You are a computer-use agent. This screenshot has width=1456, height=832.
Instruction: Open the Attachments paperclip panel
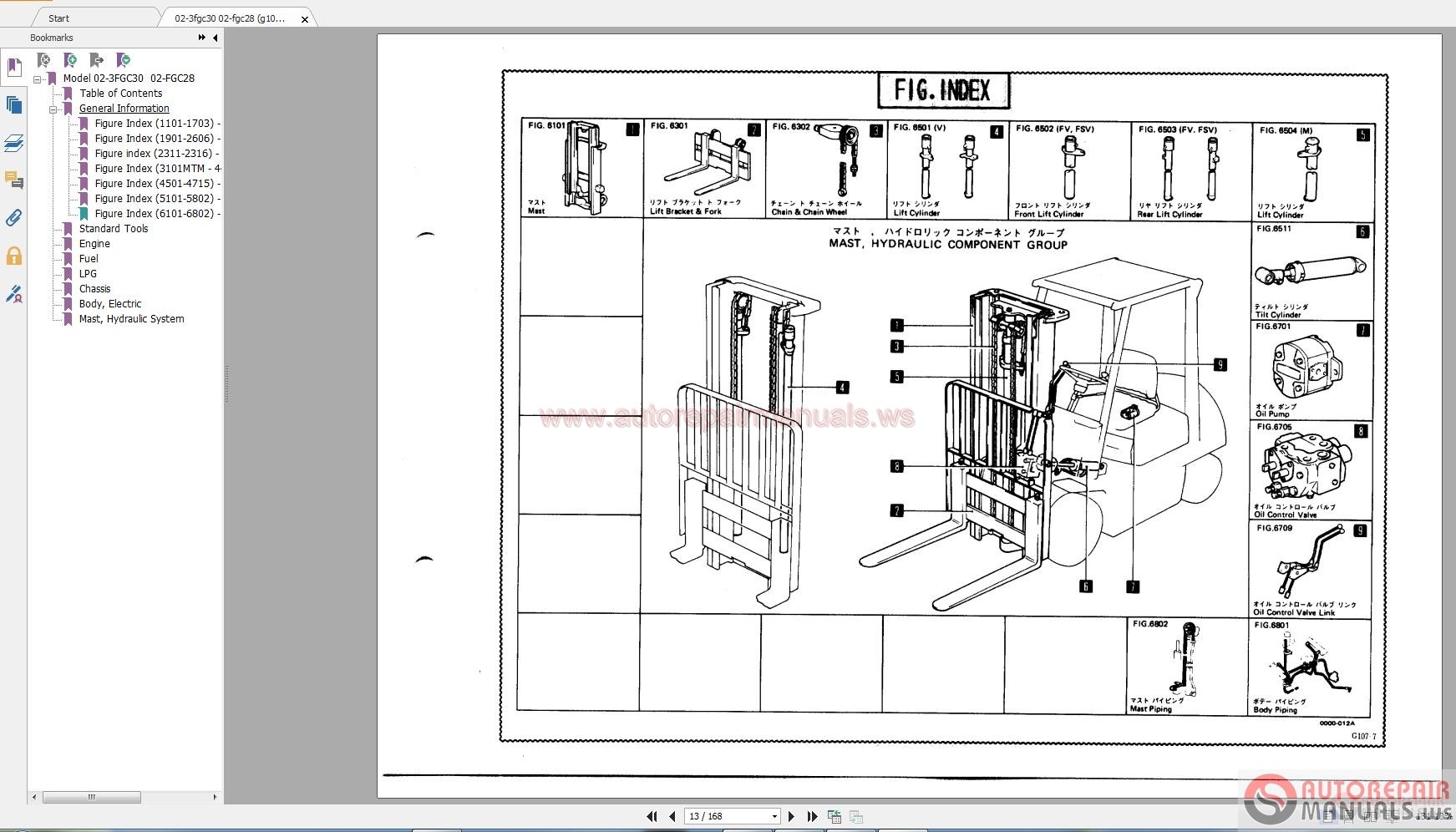14,218
